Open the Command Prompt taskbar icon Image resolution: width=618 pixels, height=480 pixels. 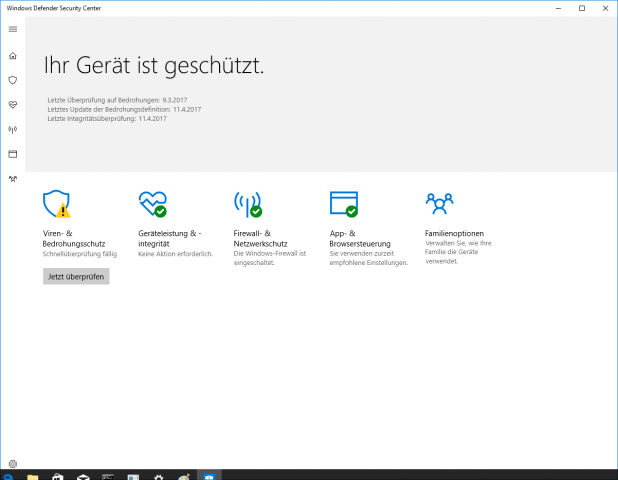coord(108,477)
